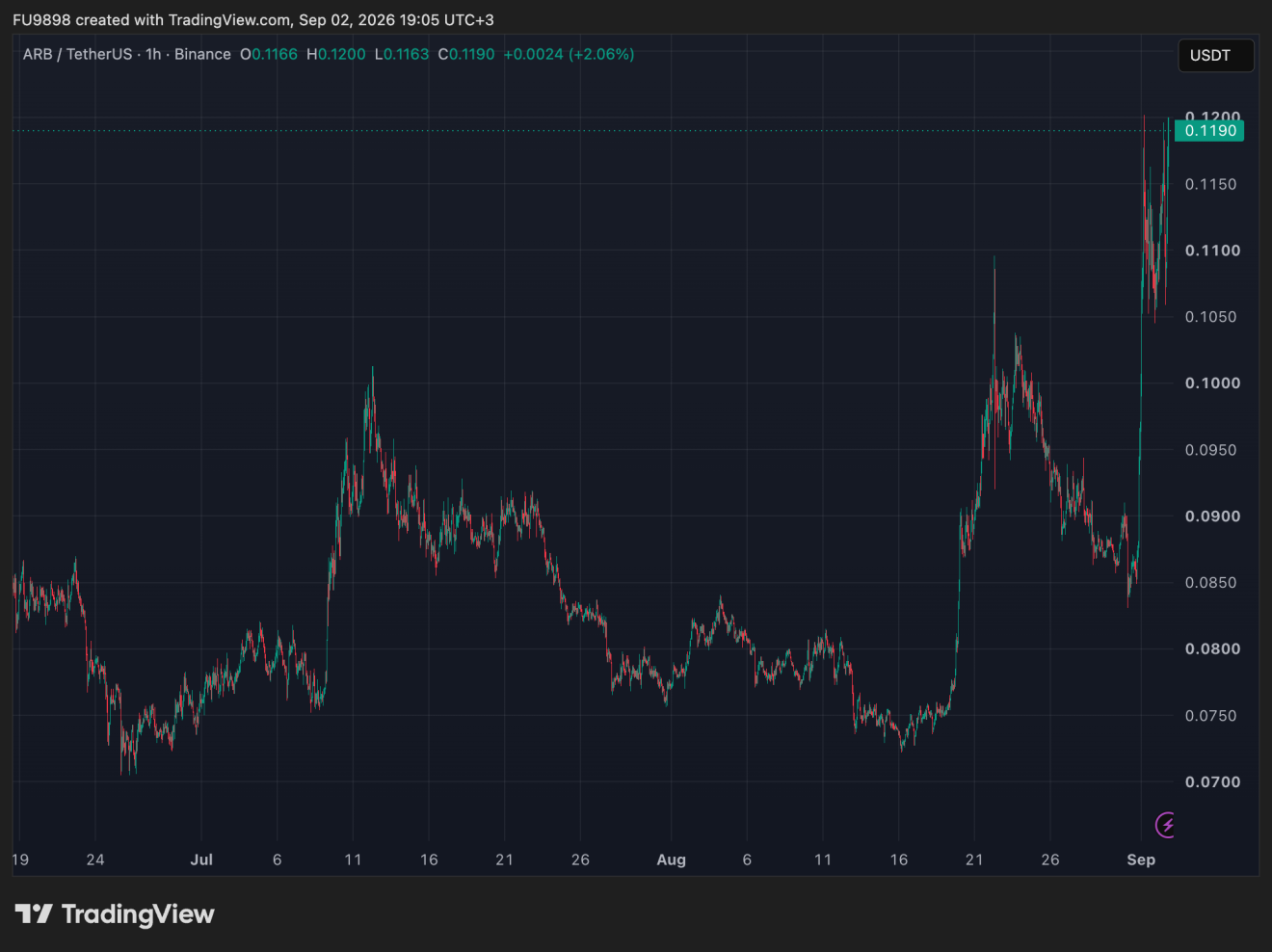Select the 1h interval in legend
Screen dimensions: 1272x952
pos(153,55)
